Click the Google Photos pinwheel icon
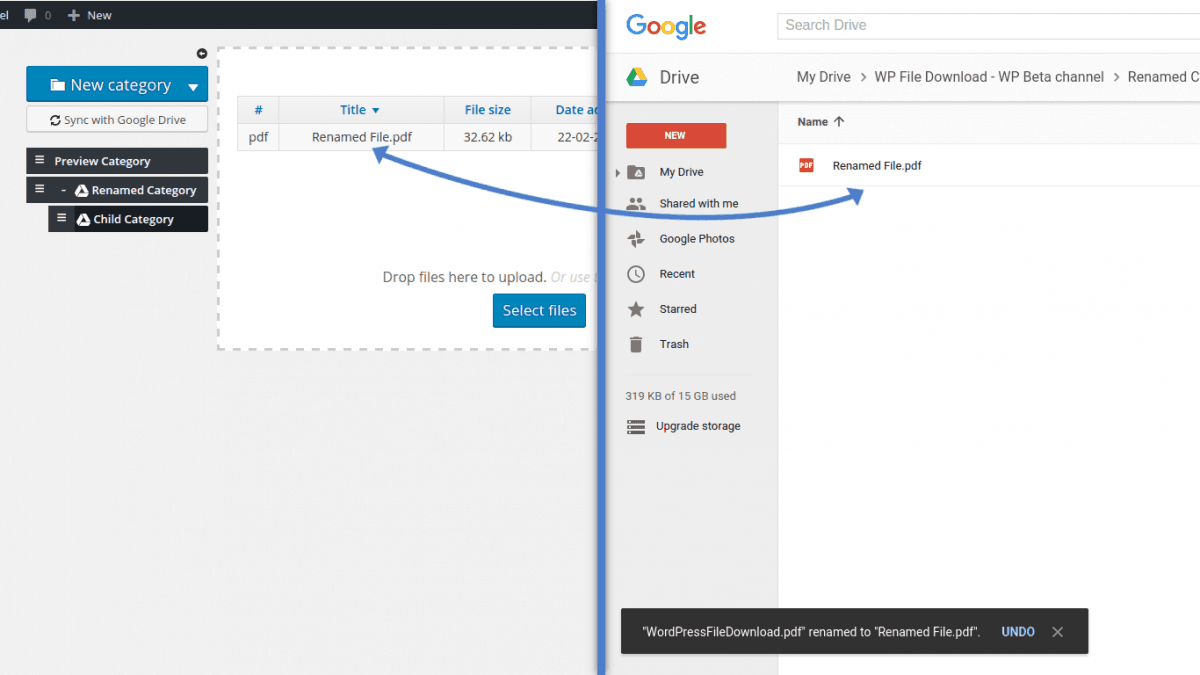 point(636,239)
